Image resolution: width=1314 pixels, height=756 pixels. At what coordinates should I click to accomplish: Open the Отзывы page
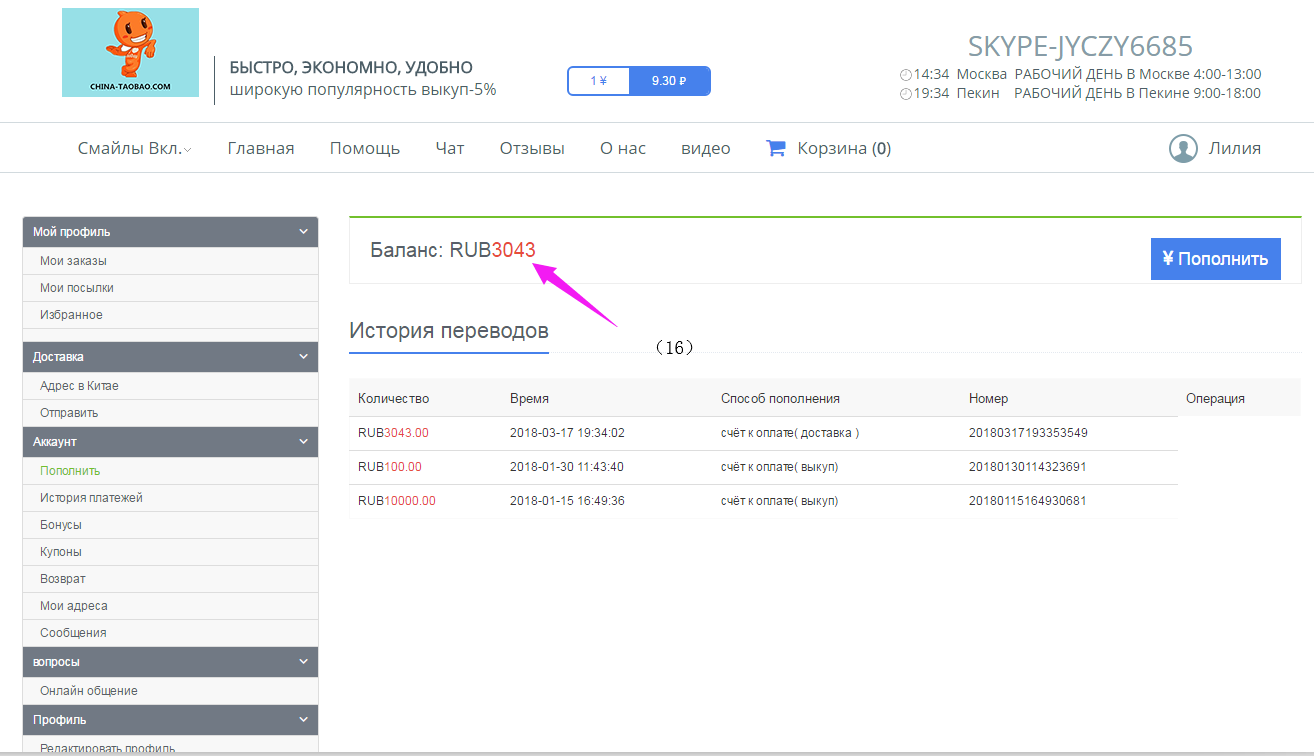(532, 148)
